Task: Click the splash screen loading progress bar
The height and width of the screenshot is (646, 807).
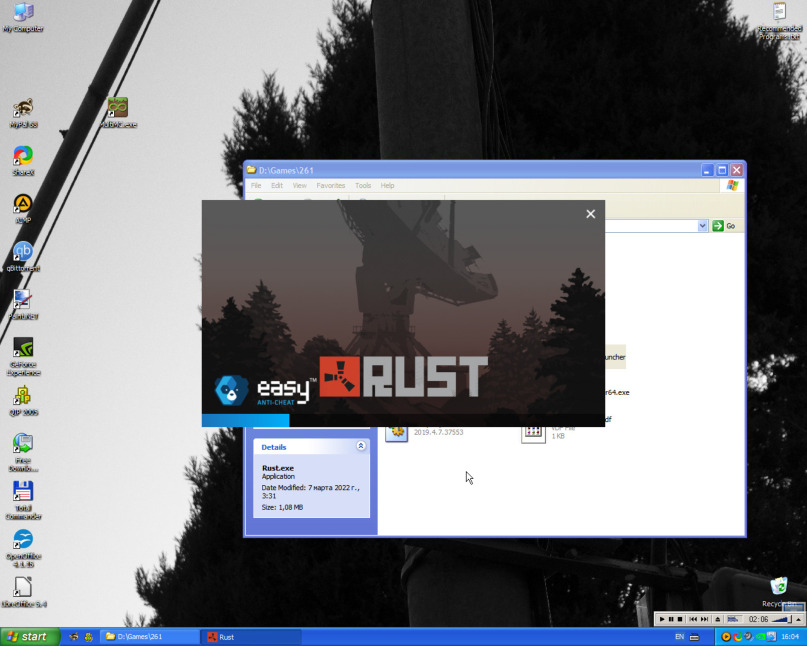Action: pyautogui.click(x=403, y=420)
